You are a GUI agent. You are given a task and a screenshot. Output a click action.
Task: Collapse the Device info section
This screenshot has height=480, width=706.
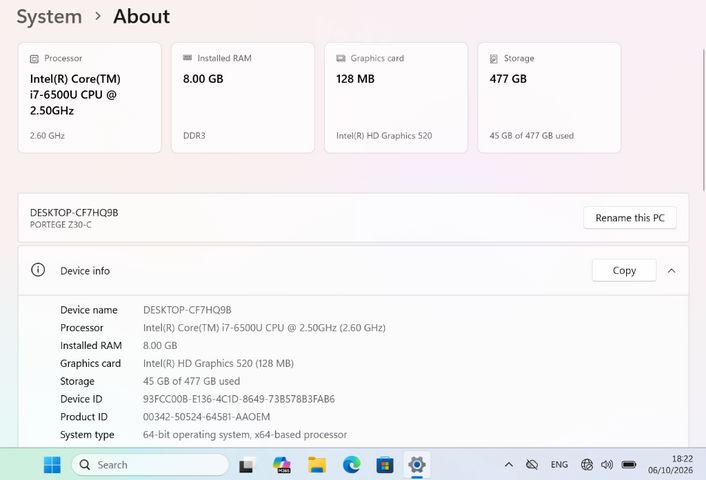point(671,271)
